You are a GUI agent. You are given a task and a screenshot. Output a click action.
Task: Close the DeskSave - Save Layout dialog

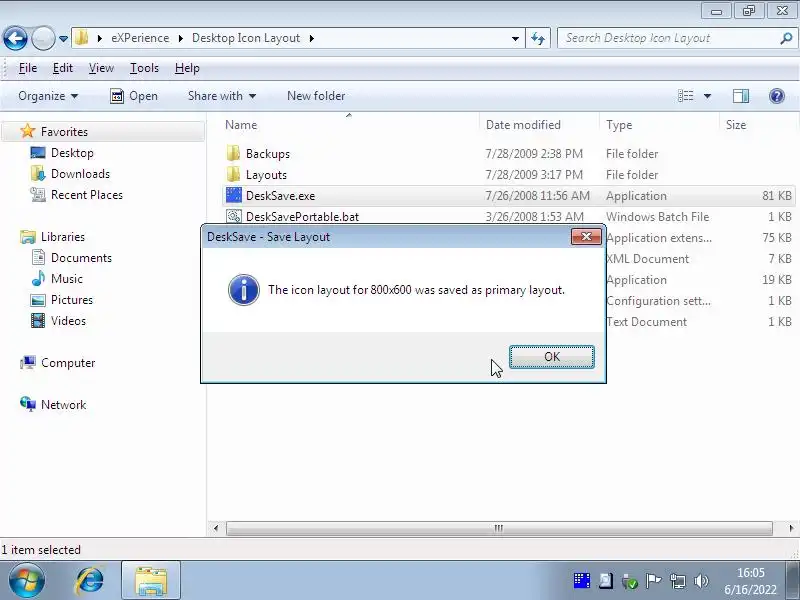tap(586, 237)
